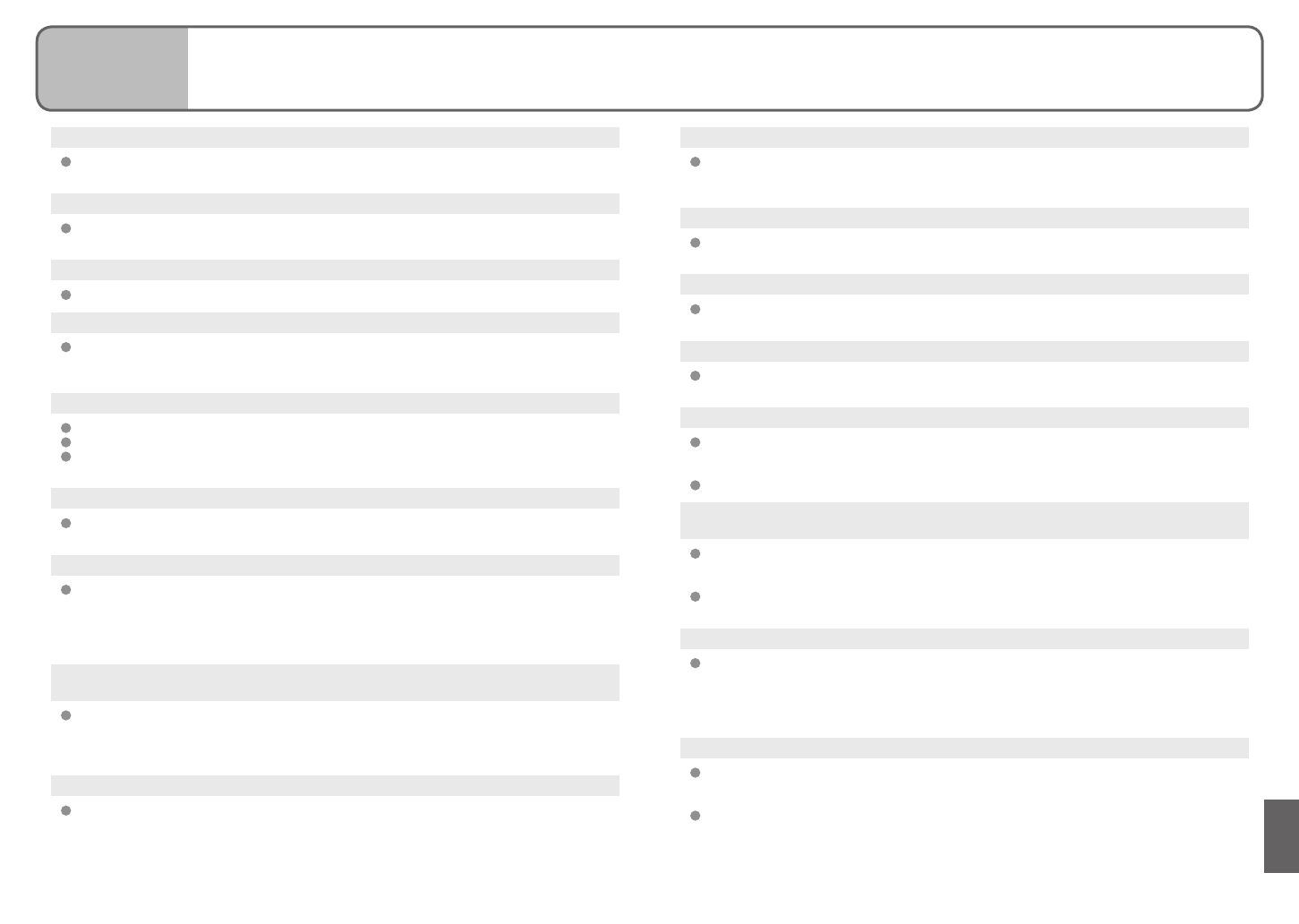
Task: Click the bottommost gray bar in the right column
Action: point(964,748)
